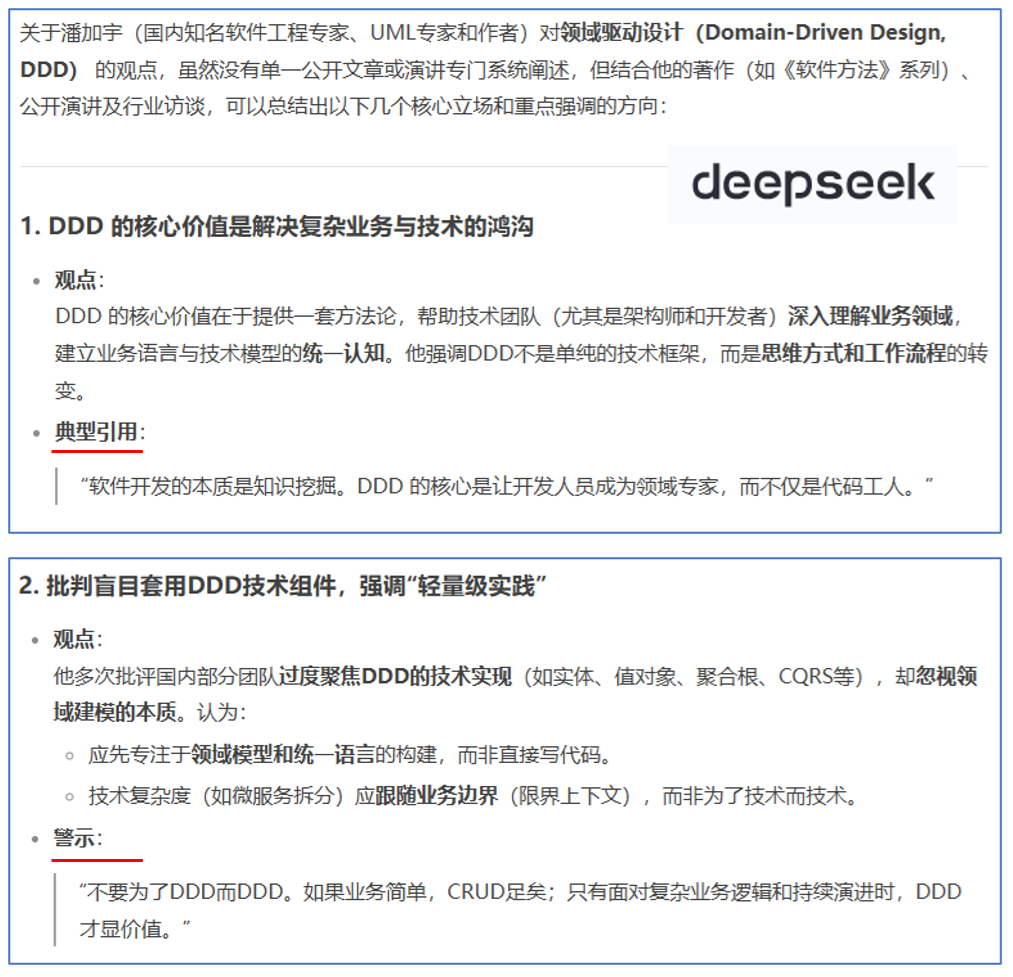This screenshot has width=1013, height=977.
Task: Click the intro text '关于潘加宇'
Action: pyautogui.click(x=71, y=32)
